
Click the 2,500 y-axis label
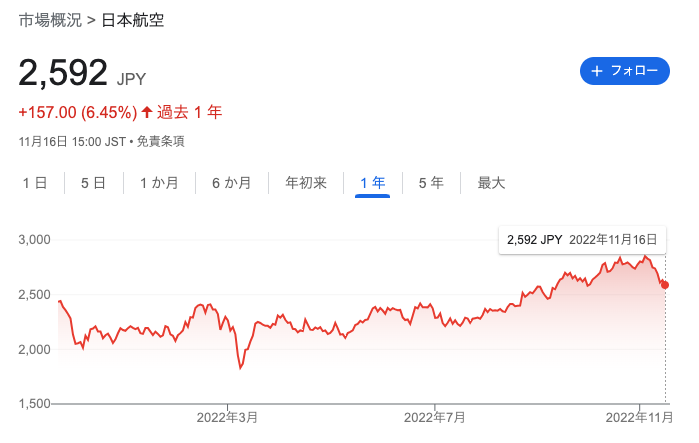point(34,295)
